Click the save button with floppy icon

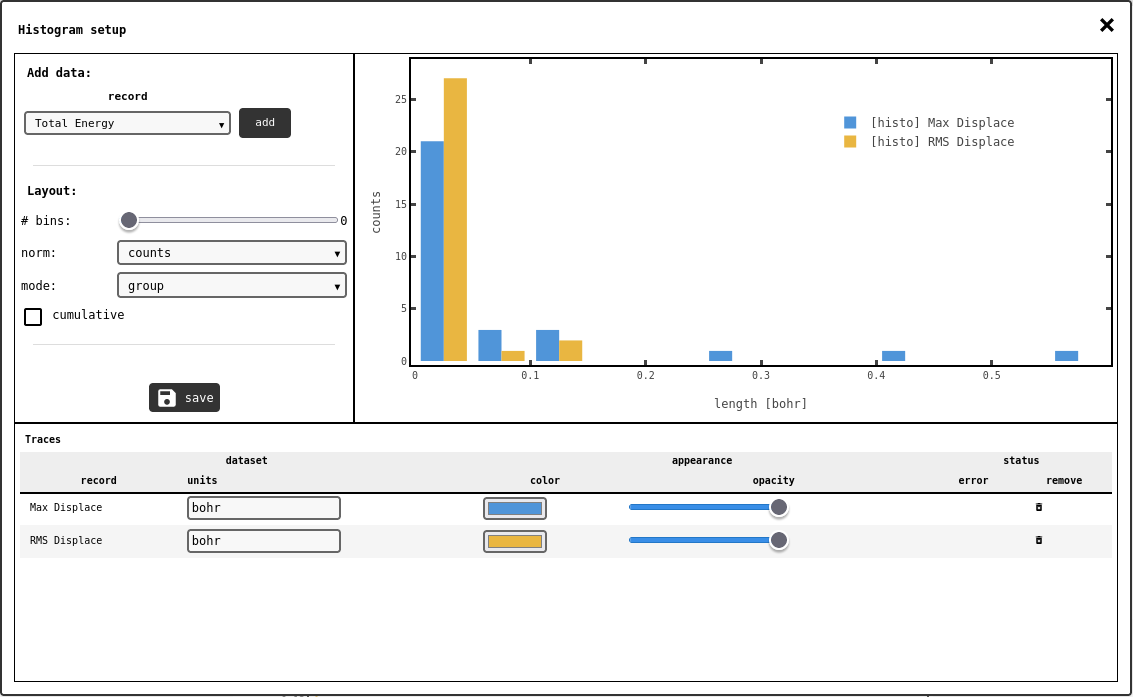[x=184, y=397]
